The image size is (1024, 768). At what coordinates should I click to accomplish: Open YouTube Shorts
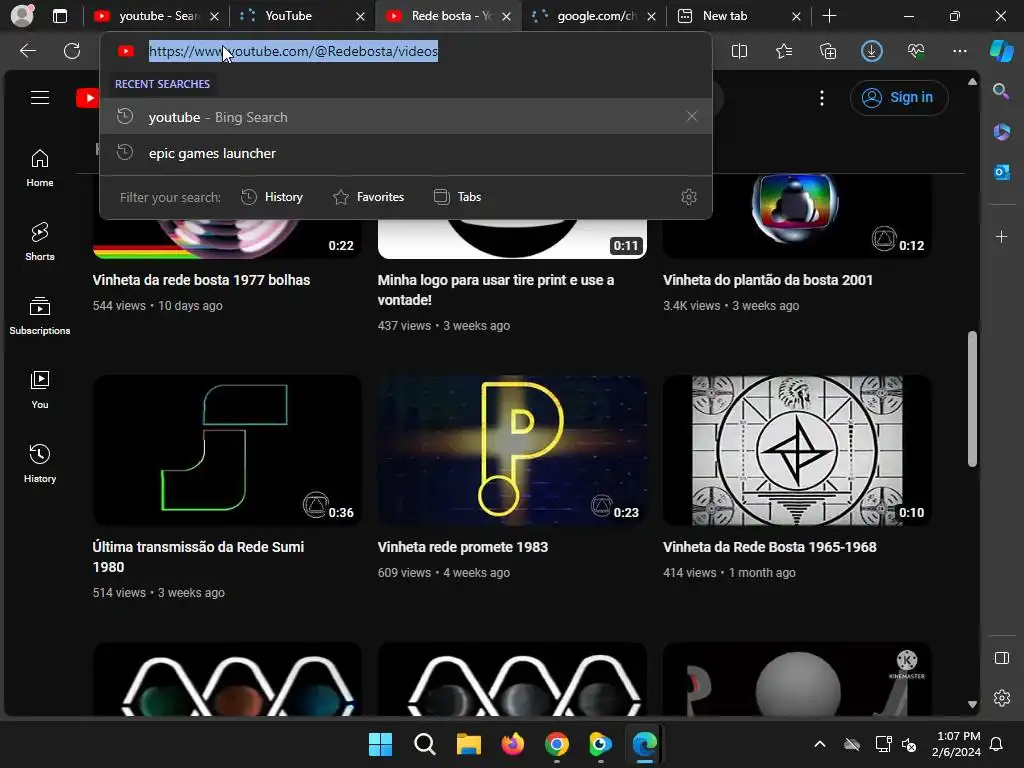[x=40, y=242]
